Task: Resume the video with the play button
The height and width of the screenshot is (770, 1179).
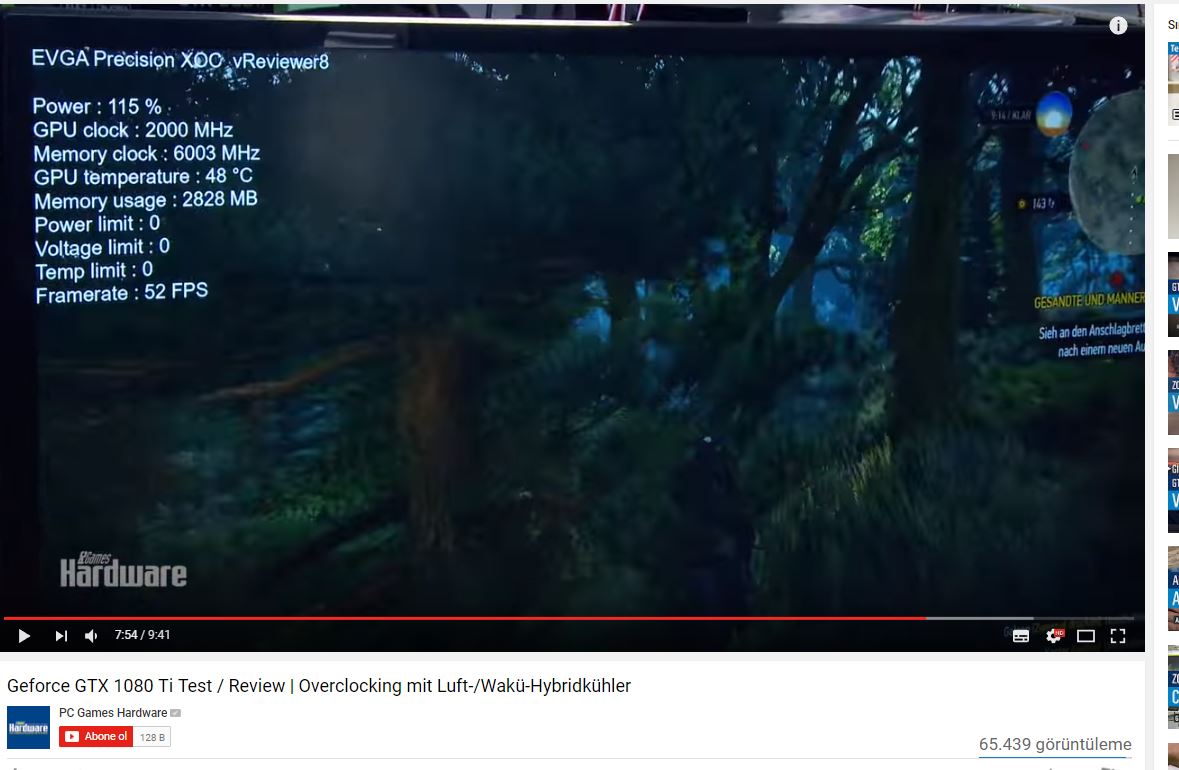Action: 23,636
